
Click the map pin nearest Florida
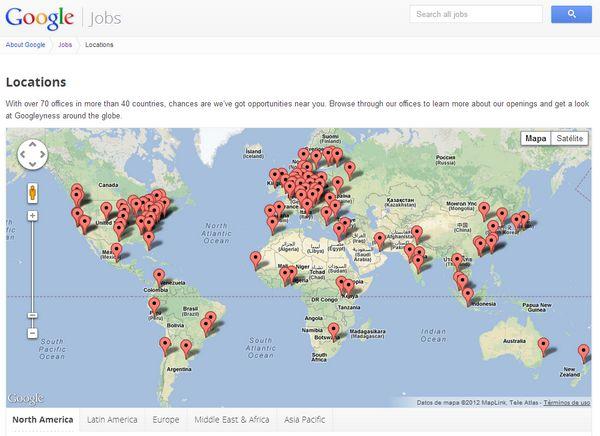point(149,240)
